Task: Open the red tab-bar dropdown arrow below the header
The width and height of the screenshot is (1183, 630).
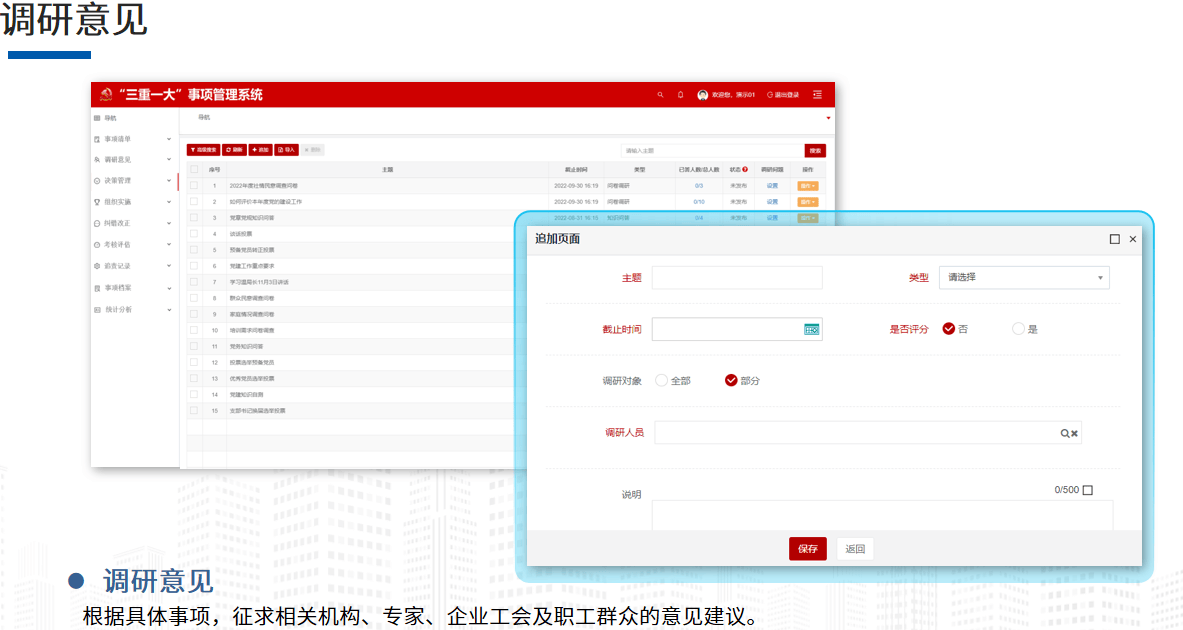Action: tap(828, 118)
